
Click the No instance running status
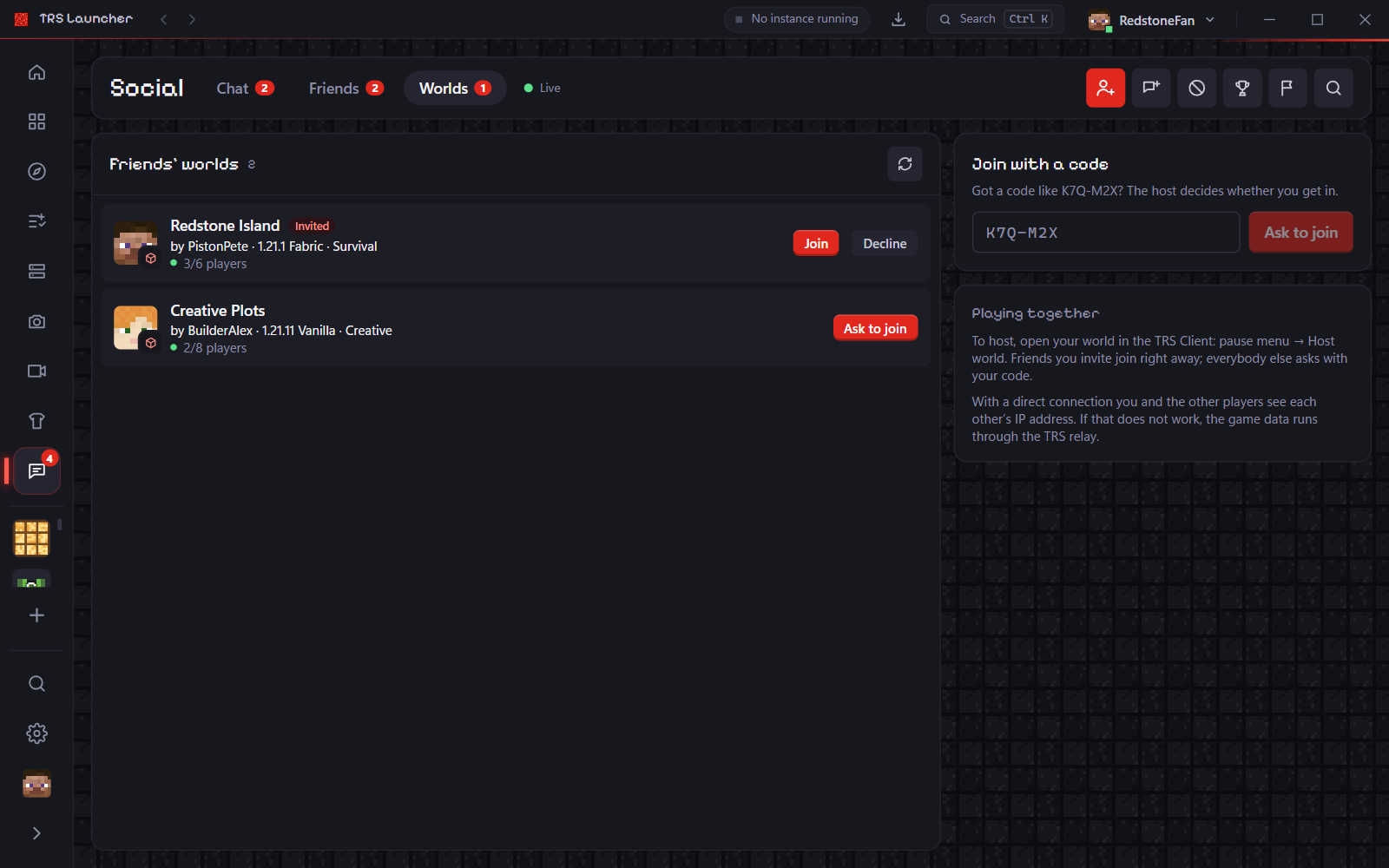click(797, 19)
